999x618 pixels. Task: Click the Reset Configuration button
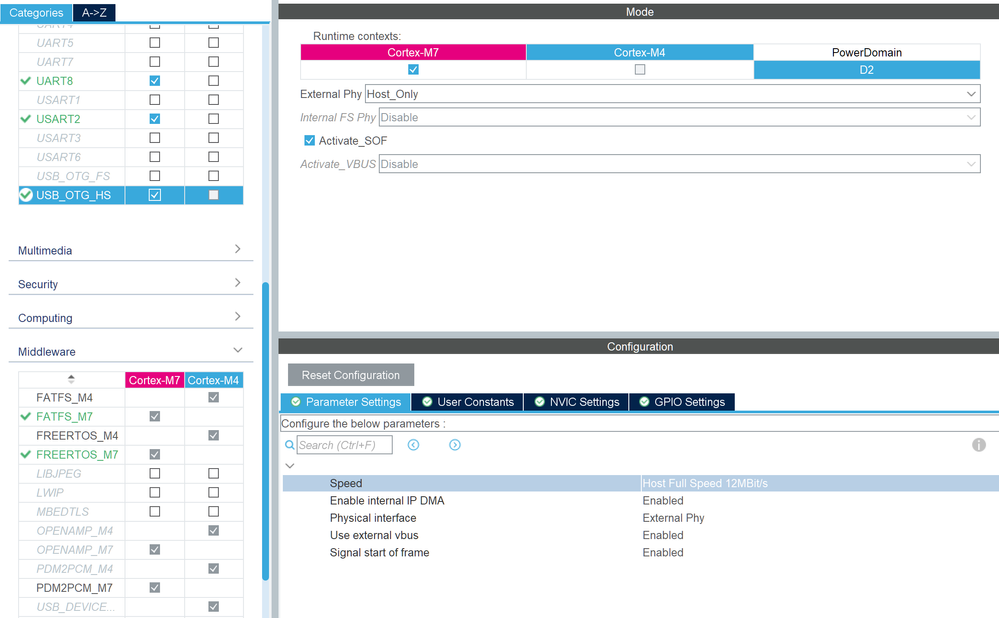click(351, 375)
